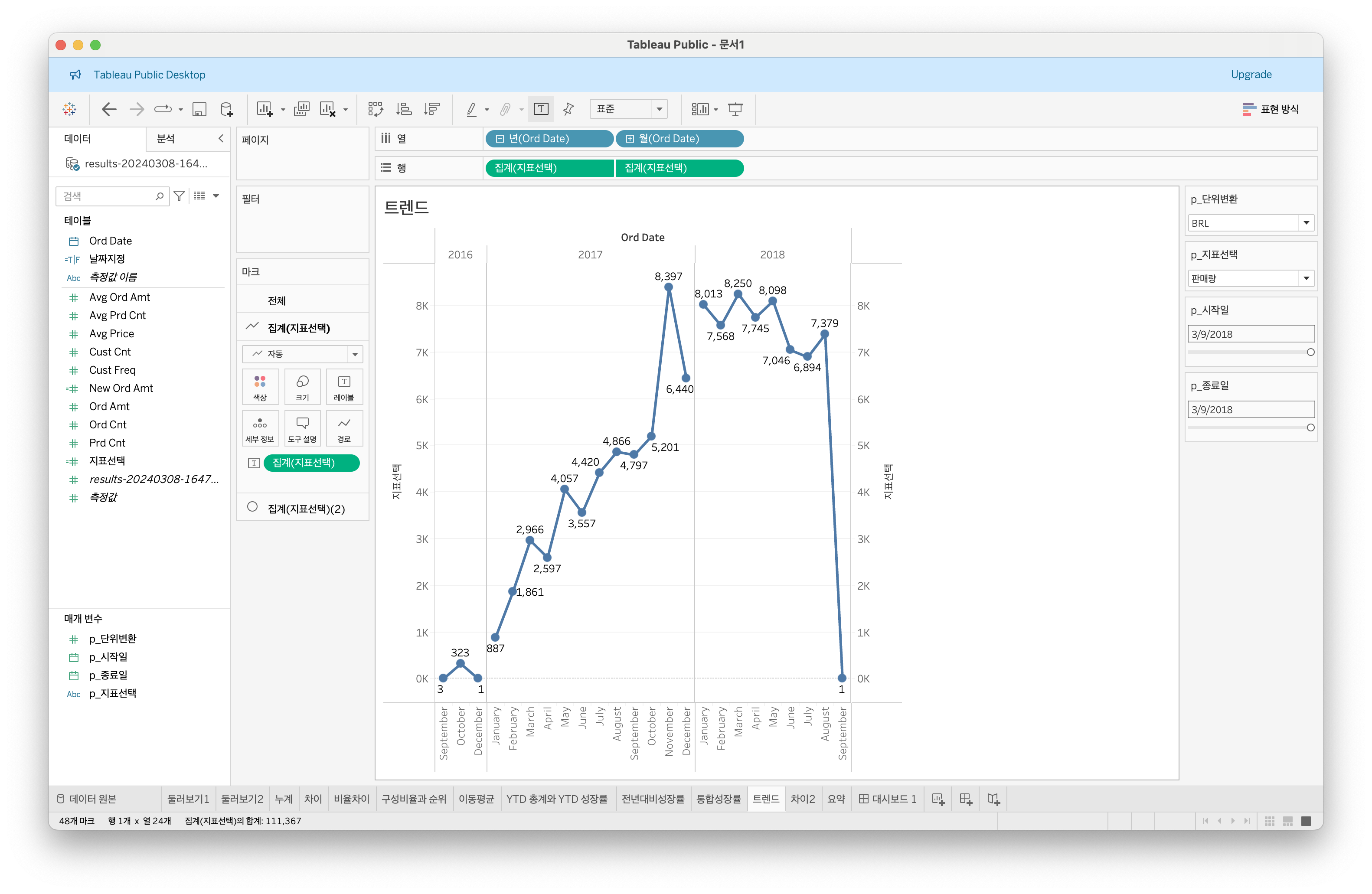The height and width of the screenshot is (894, 1372).
Task: Open mark type 자동 dropdown
Action: 355,354
